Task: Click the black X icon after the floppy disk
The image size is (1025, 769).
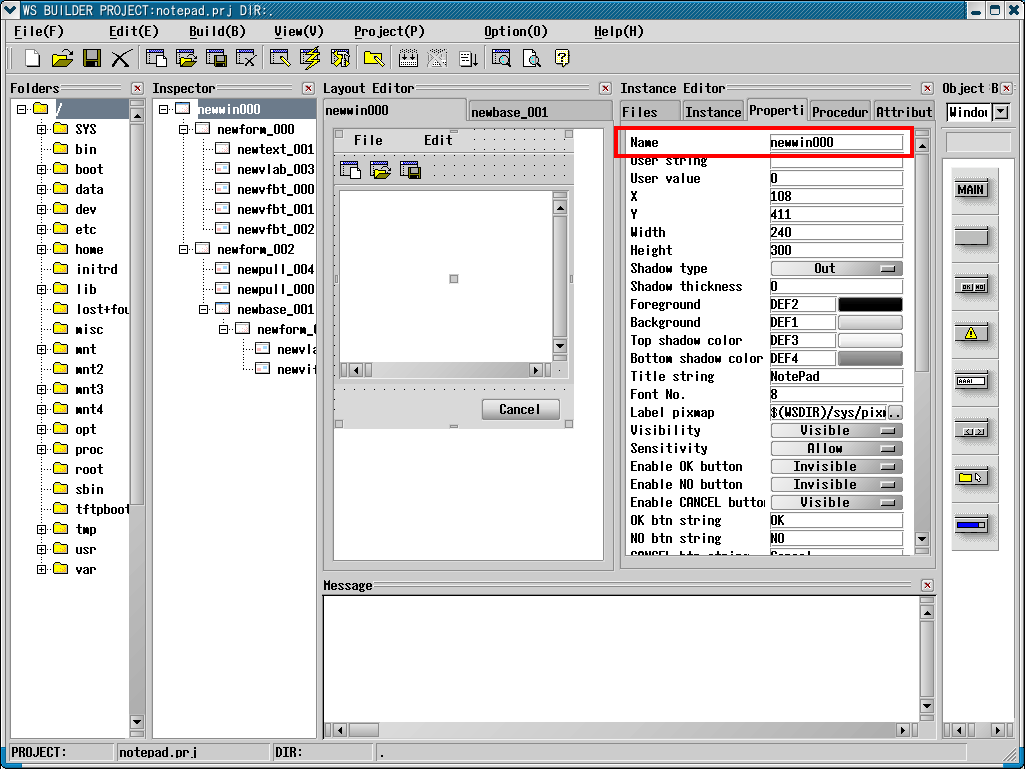Action: click(121, 58)
